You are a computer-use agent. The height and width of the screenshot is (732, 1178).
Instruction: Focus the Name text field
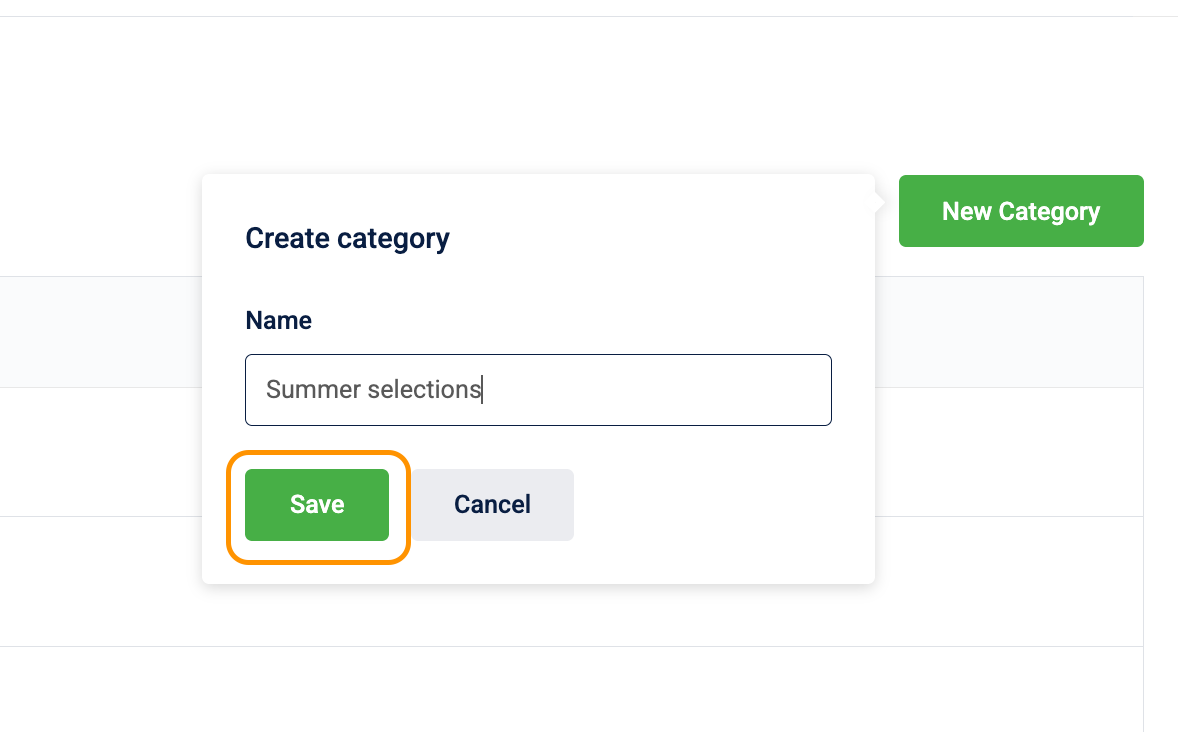(538, 390)
